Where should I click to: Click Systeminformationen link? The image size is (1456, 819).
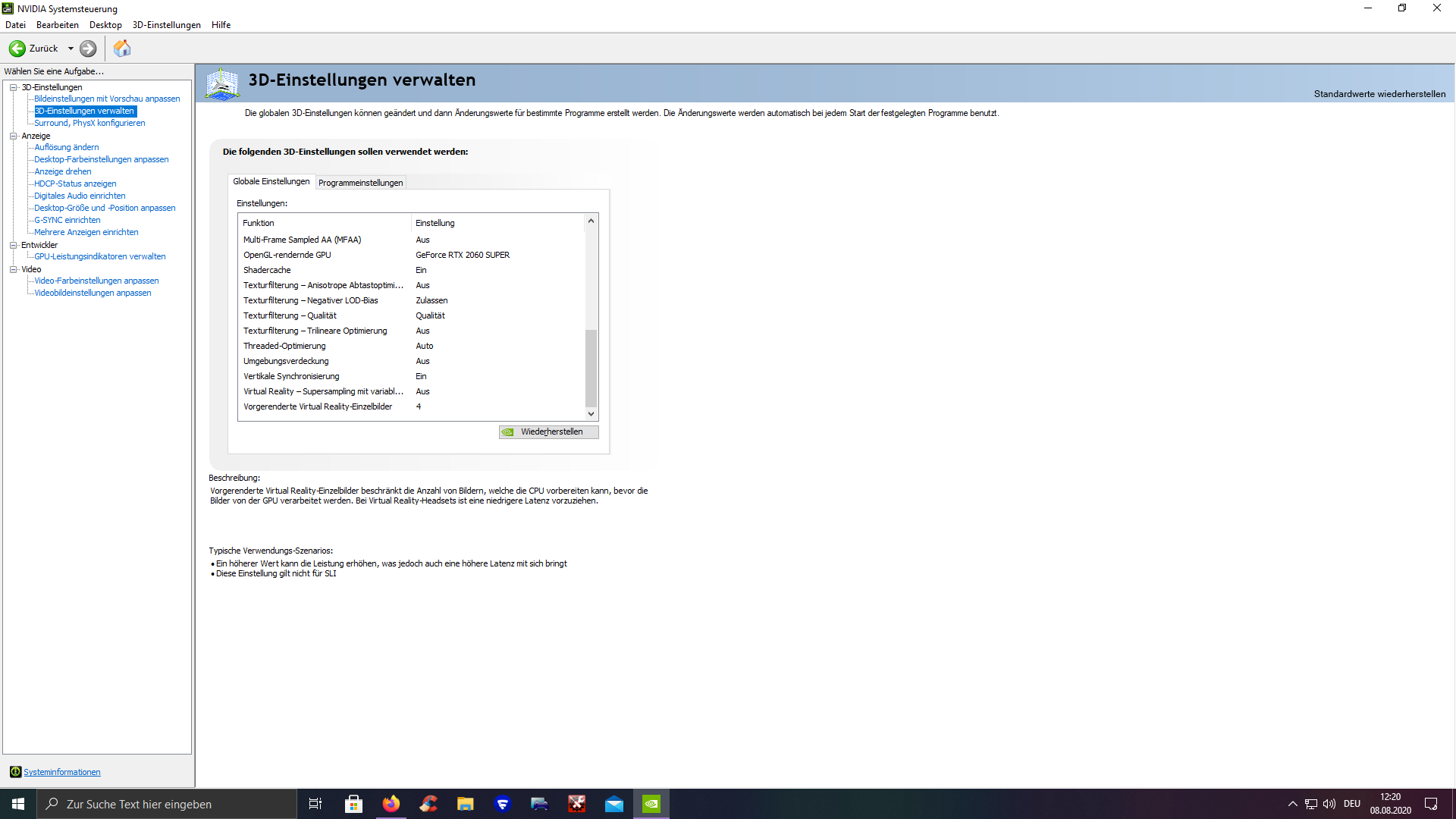pos(62,772)
